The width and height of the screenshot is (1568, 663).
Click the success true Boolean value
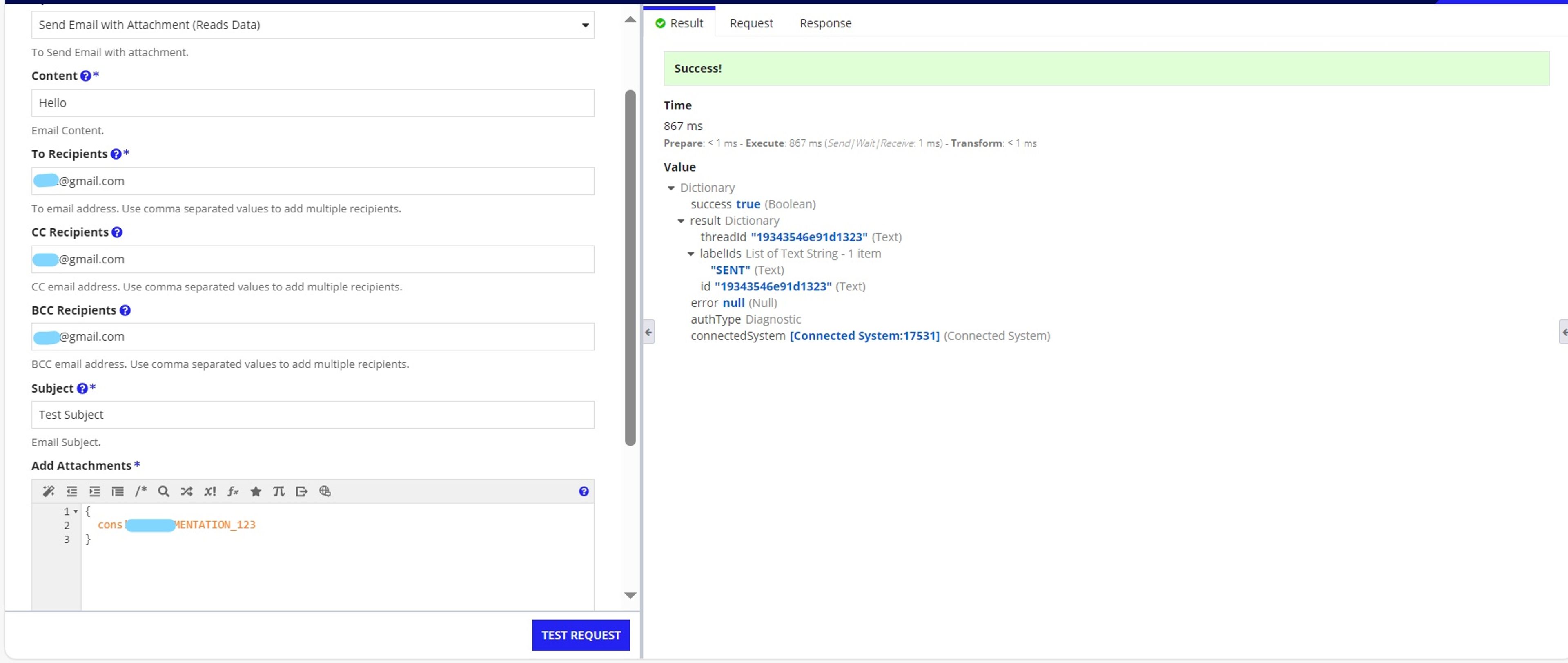pyautogui.click(x=748, y=205)
